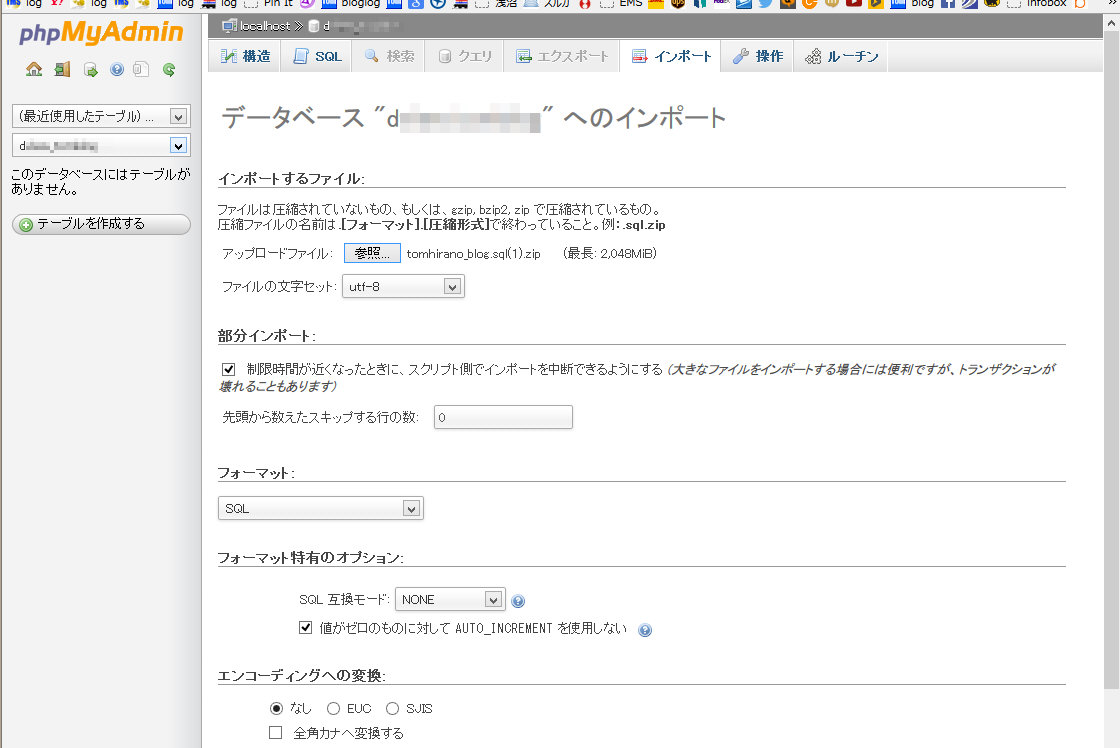This screenshot has height=748, width=1120.
Task: Click the reload navigation frame icon
Action: coord(169,70)
